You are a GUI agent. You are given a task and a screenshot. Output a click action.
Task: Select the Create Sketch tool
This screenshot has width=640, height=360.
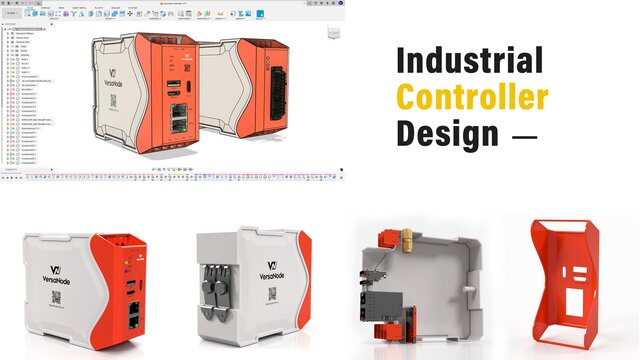[27, 13]
